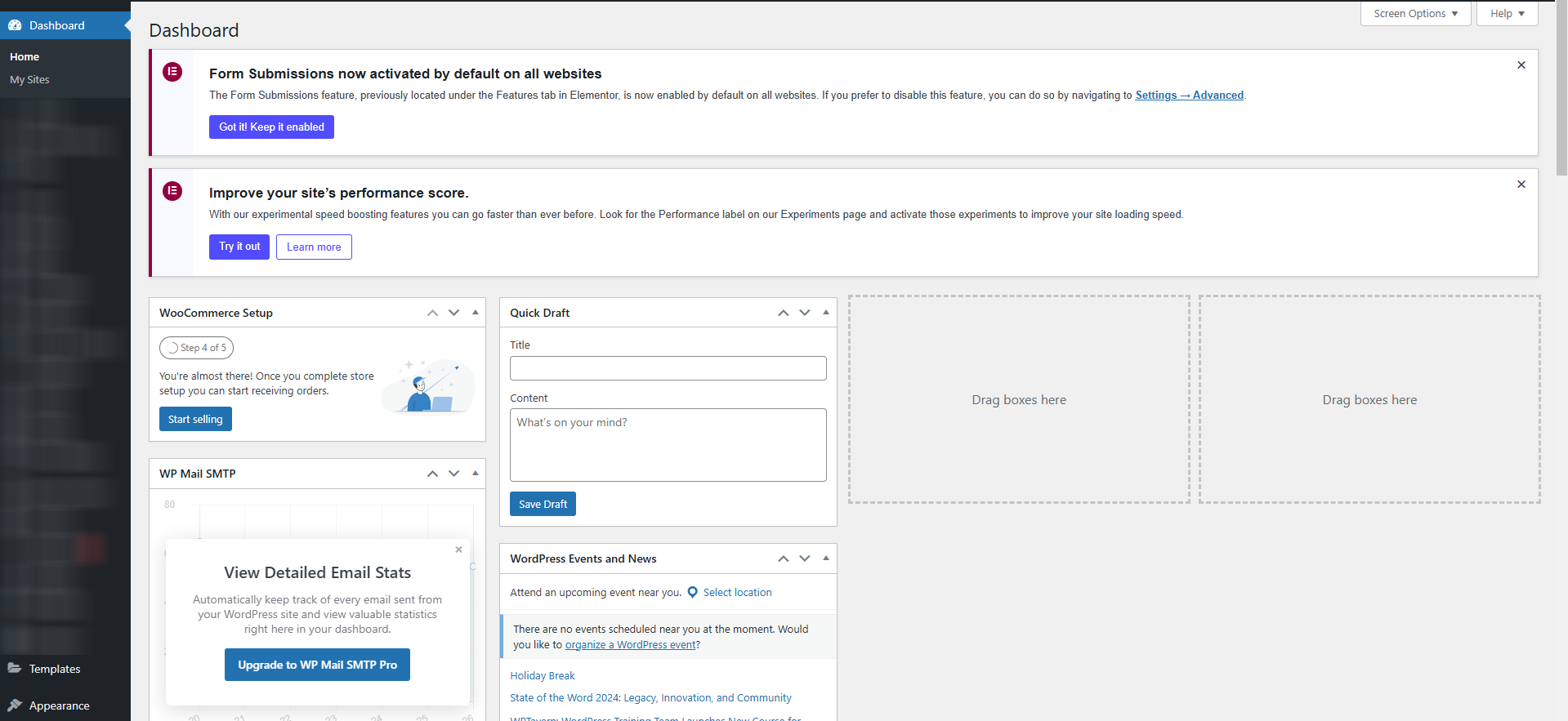
Task: Dismiss the Form Submissions notice
Action: coord(1521,65)
